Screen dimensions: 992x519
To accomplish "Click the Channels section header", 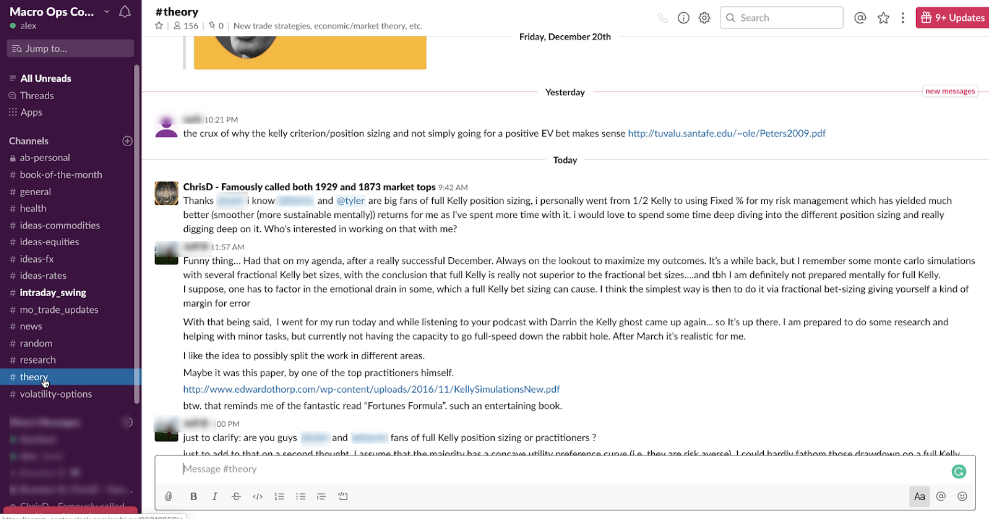I will [28, 141].
